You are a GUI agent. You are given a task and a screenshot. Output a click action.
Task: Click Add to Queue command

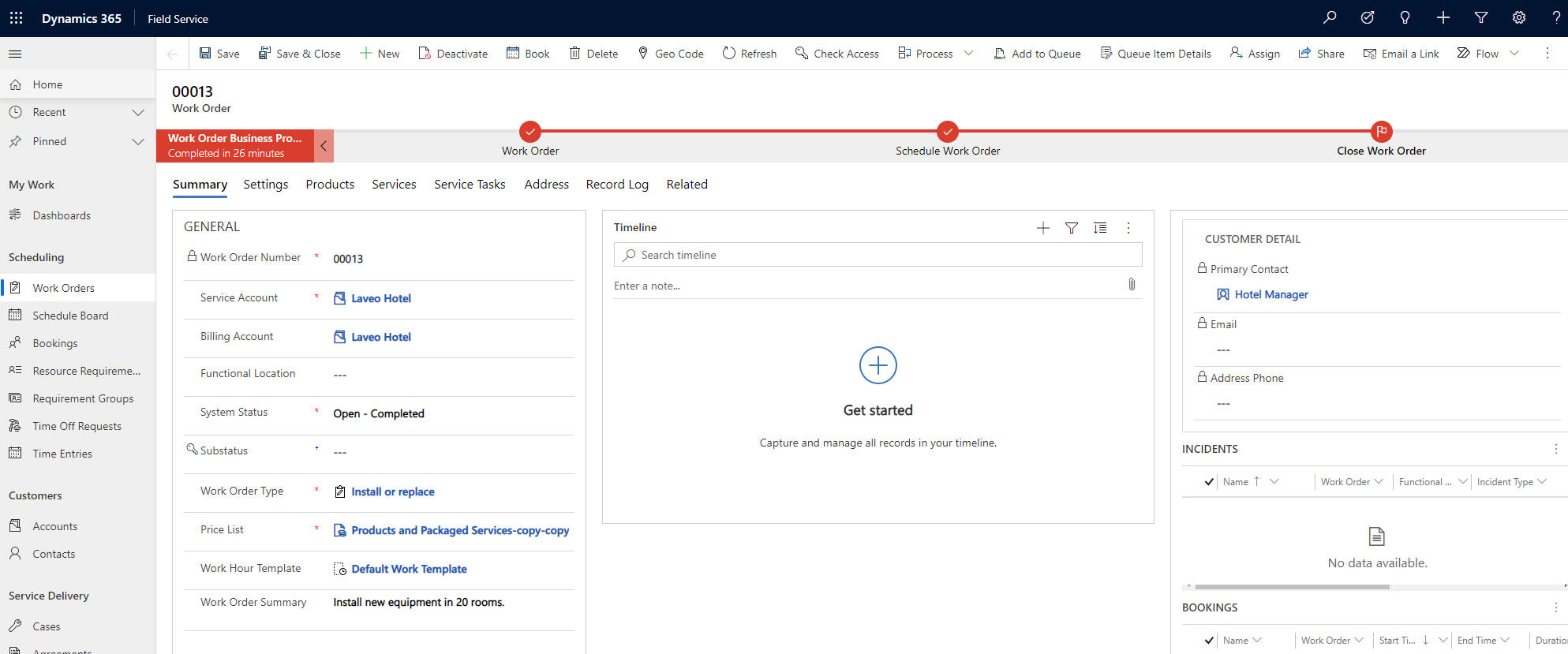(x=1037, y=54)
